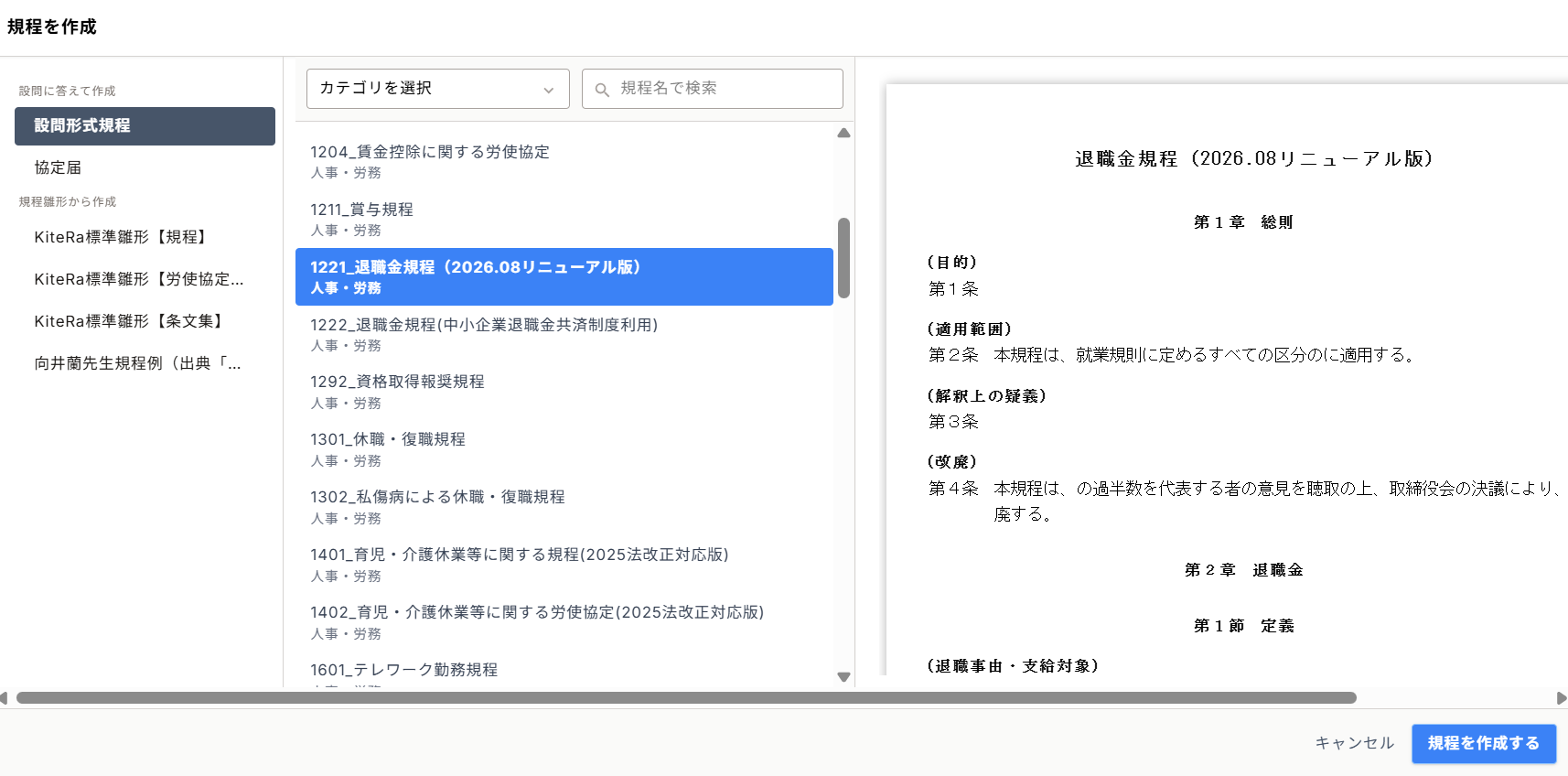
Task: Select 1601_テレワーク勤務規程
Action: coord(564,671)
